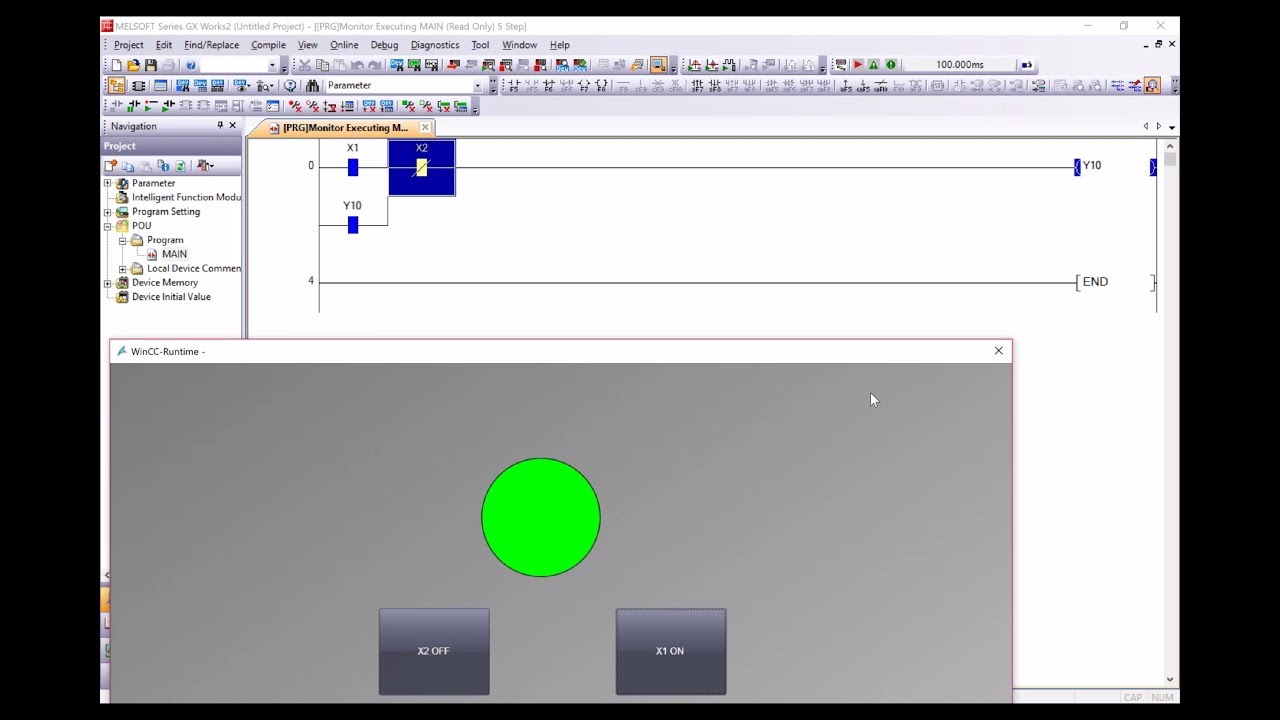Click the X2 OFF button in WinCC
This screenshot has width=1280, height=720.
pos(434,651)
